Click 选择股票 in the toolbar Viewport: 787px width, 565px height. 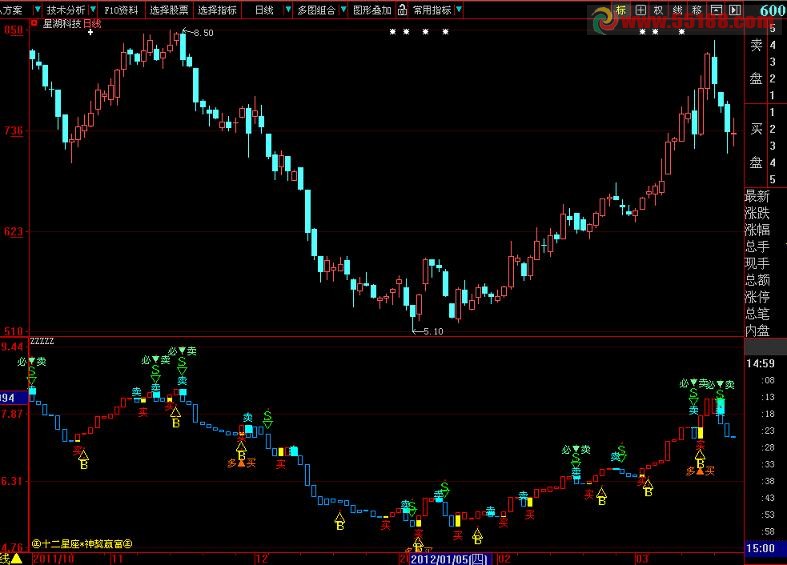(169, 10)
